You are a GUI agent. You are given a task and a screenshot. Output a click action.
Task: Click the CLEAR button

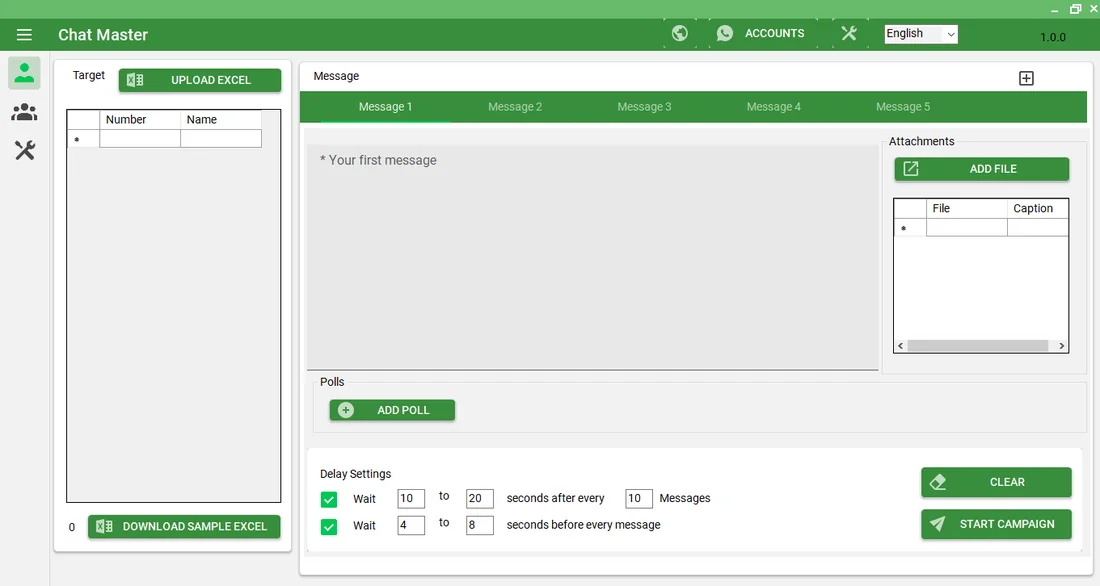point(996,482)
